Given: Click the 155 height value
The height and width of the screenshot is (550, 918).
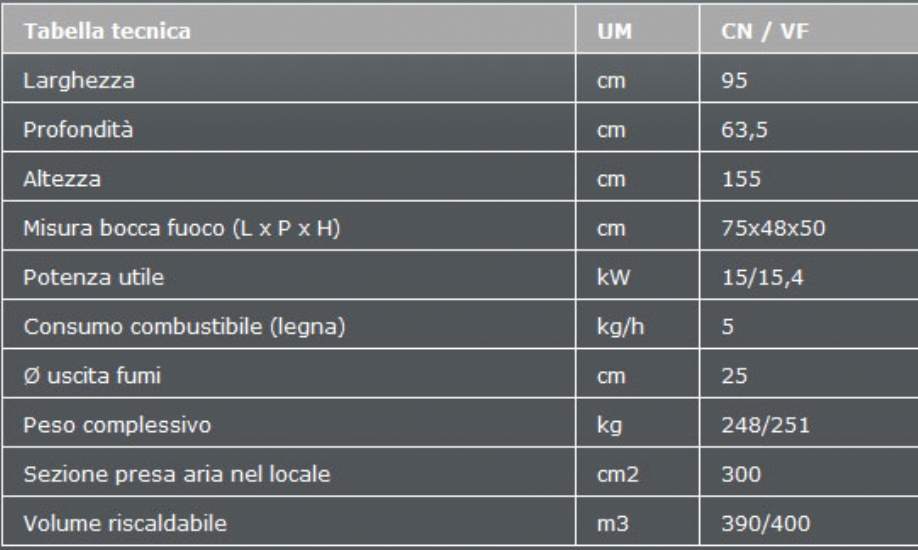Looking at the screenshot, I should [x=741, y=179].
